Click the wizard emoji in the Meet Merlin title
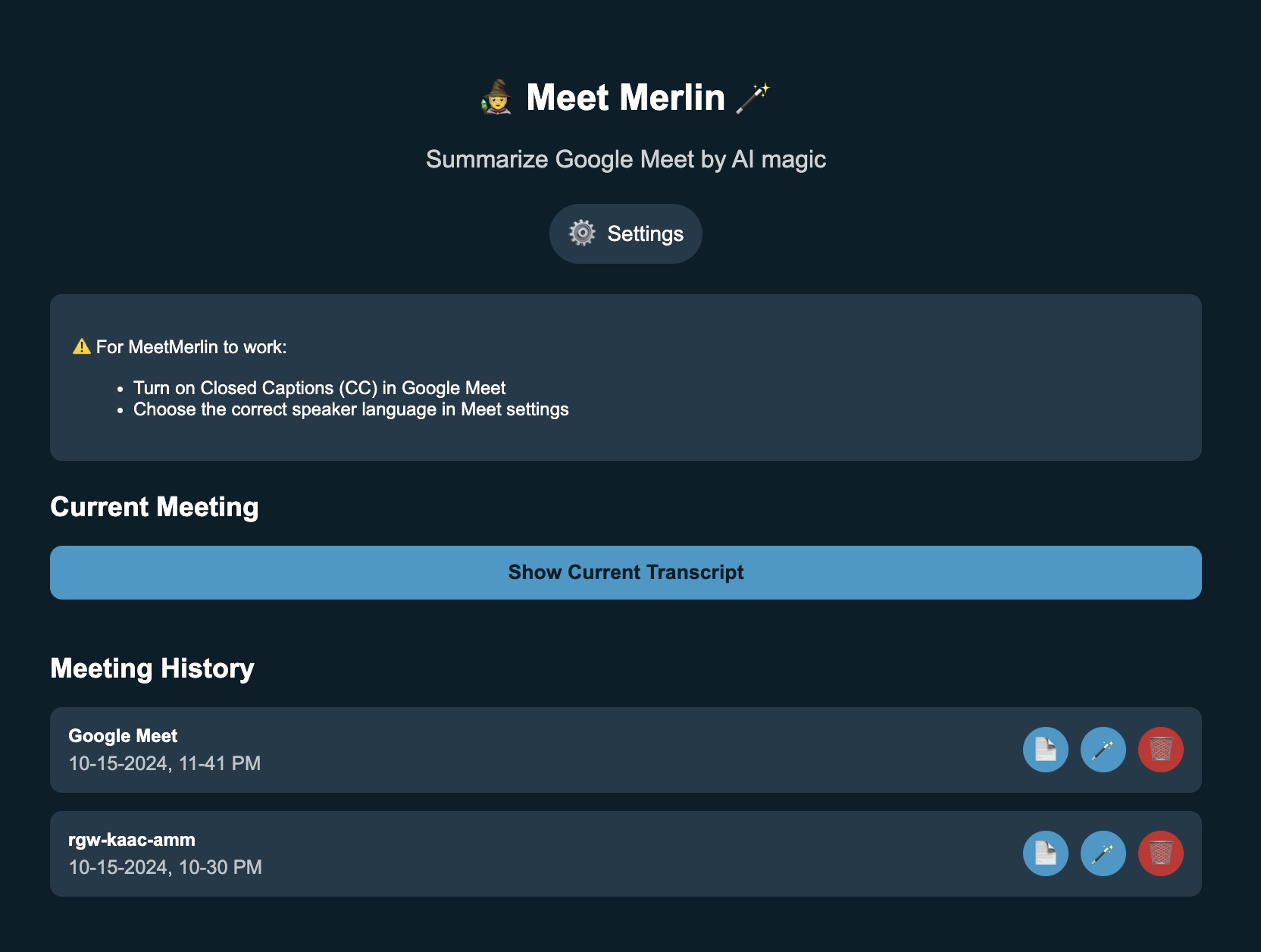This screenshot has width=1261, height=952. tap(496, 96)
